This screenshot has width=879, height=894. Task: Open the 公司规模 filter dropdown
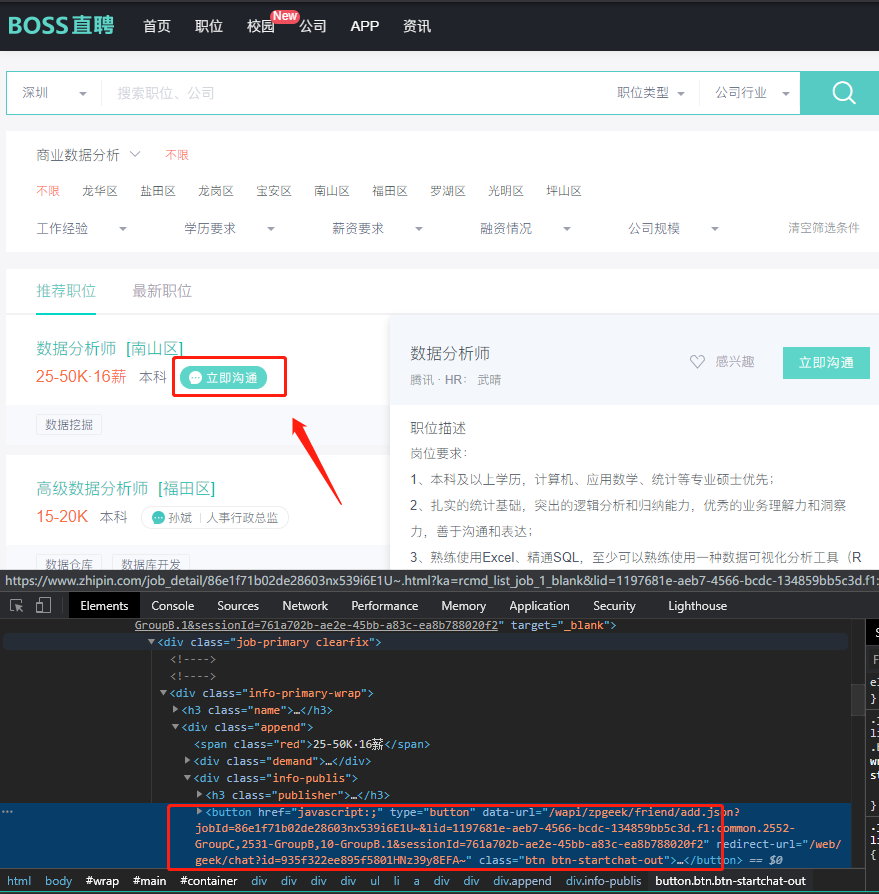673,229
